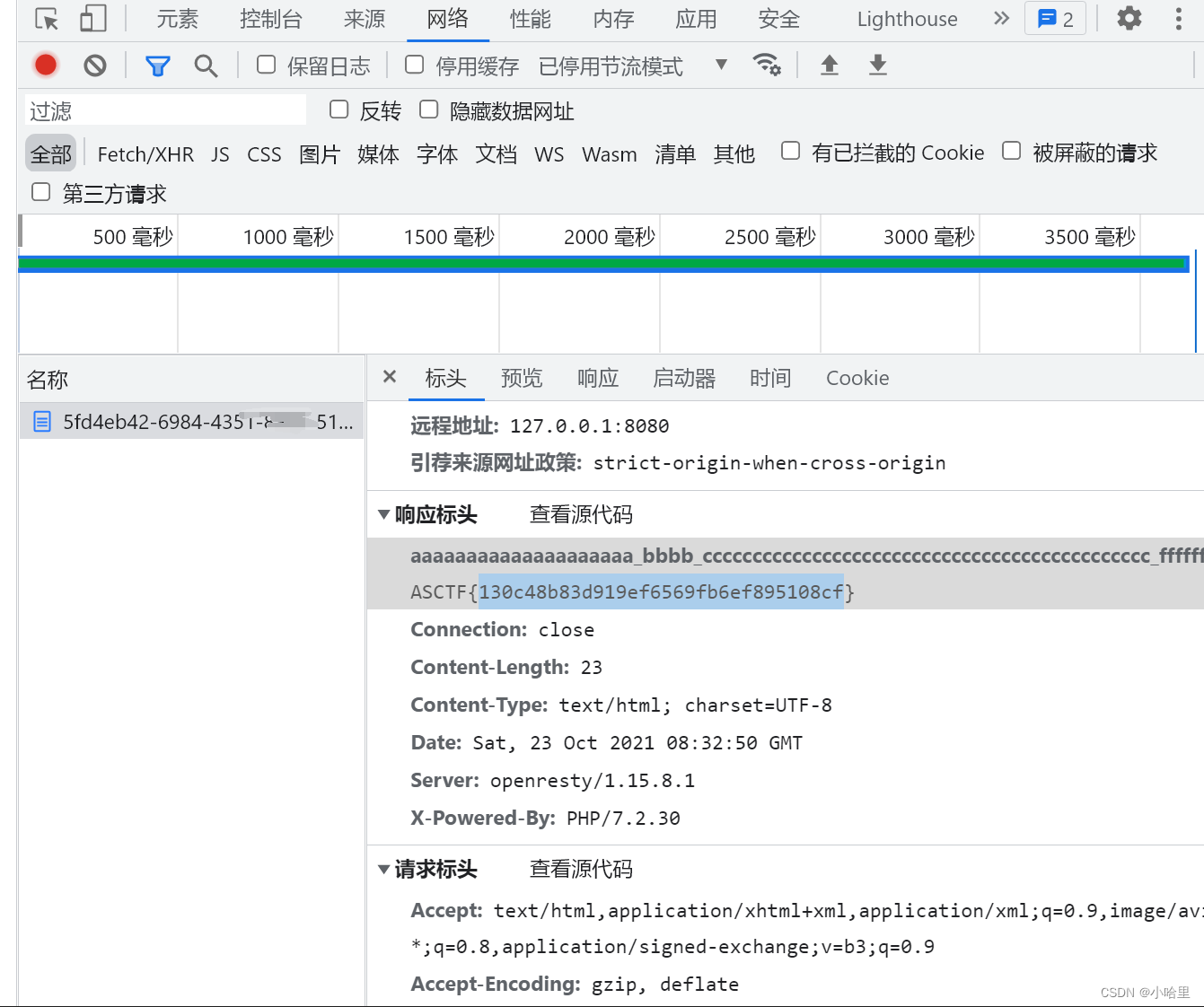Click the green timeline overview bar
This screenshot has width=1204, height=1007.
(603, 264)
